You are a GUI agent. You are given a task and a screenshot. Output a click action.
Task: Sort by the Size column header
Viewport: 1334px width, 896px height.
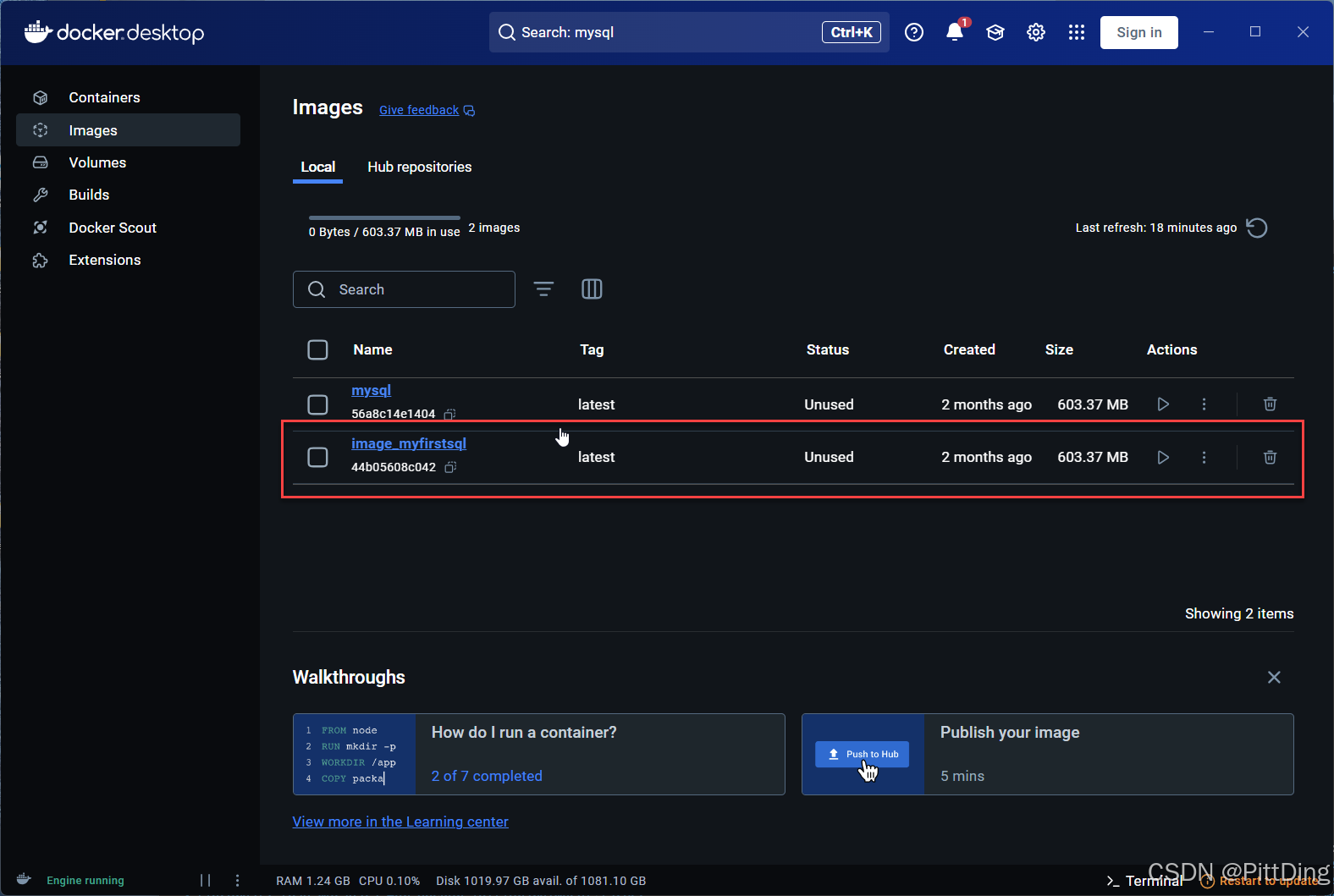click(x=1059, y=349)
